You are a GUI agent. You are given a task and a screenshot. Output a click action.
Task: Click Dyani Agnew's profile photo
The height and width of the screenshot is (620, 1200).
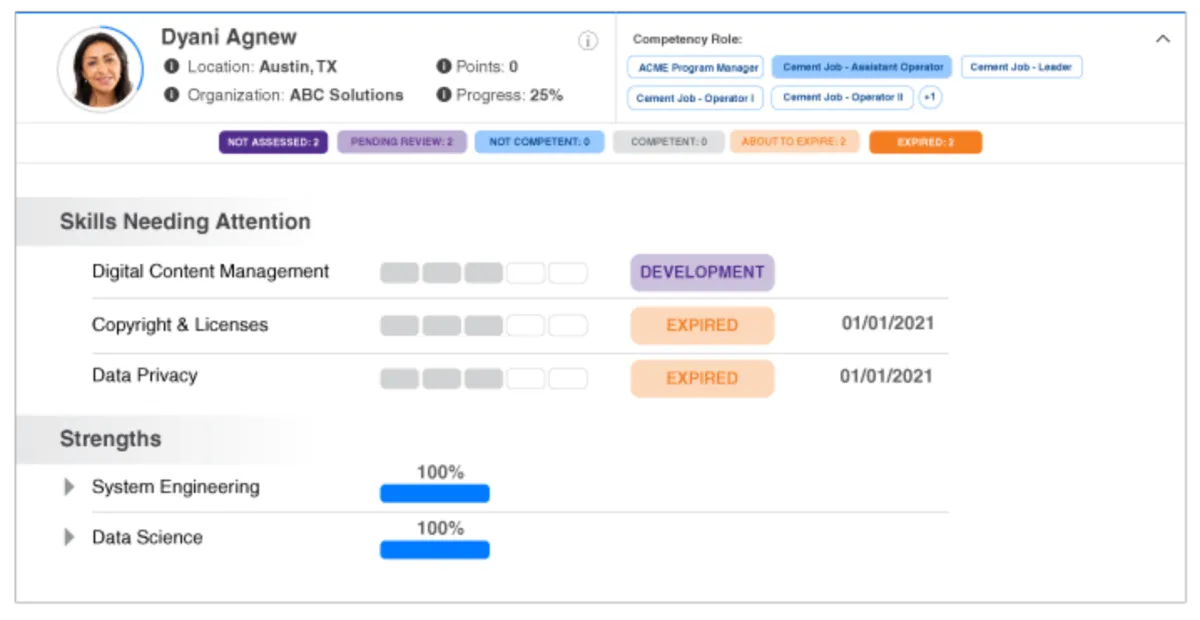[x=101, y=69]
